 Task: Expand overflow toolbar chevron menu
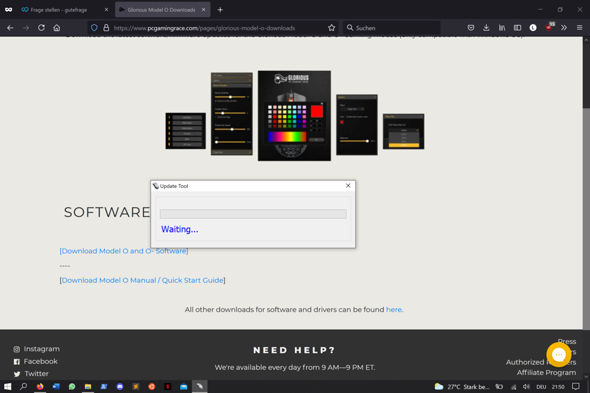[564, 28]
